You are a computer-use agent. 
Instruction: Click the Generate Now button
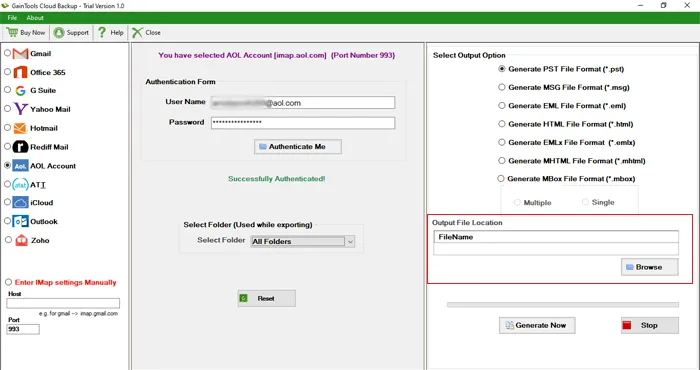pyautogui.click(x=537, y=325)
